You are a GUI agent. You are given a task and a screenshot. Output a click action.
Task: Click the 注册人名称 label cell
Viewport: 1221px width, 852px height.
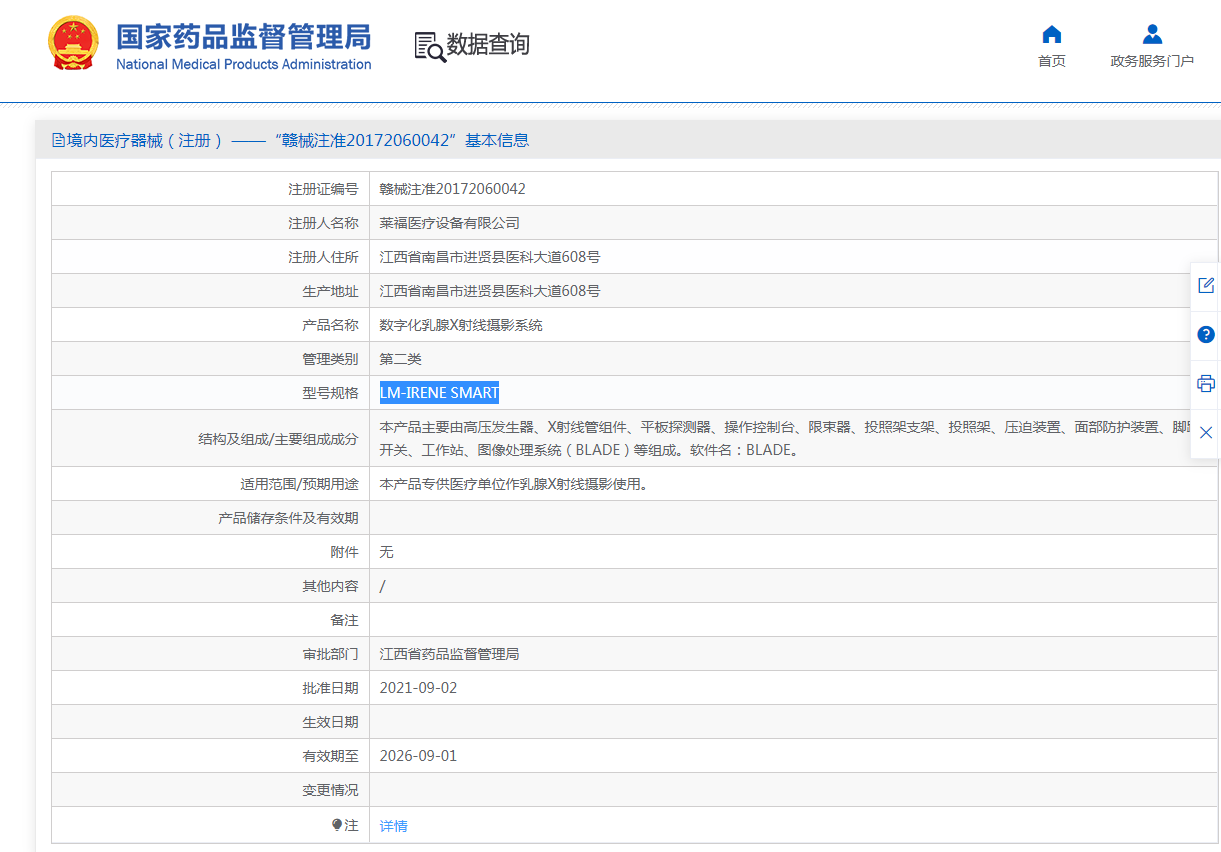pyautogui.click(x=211, y=223)
